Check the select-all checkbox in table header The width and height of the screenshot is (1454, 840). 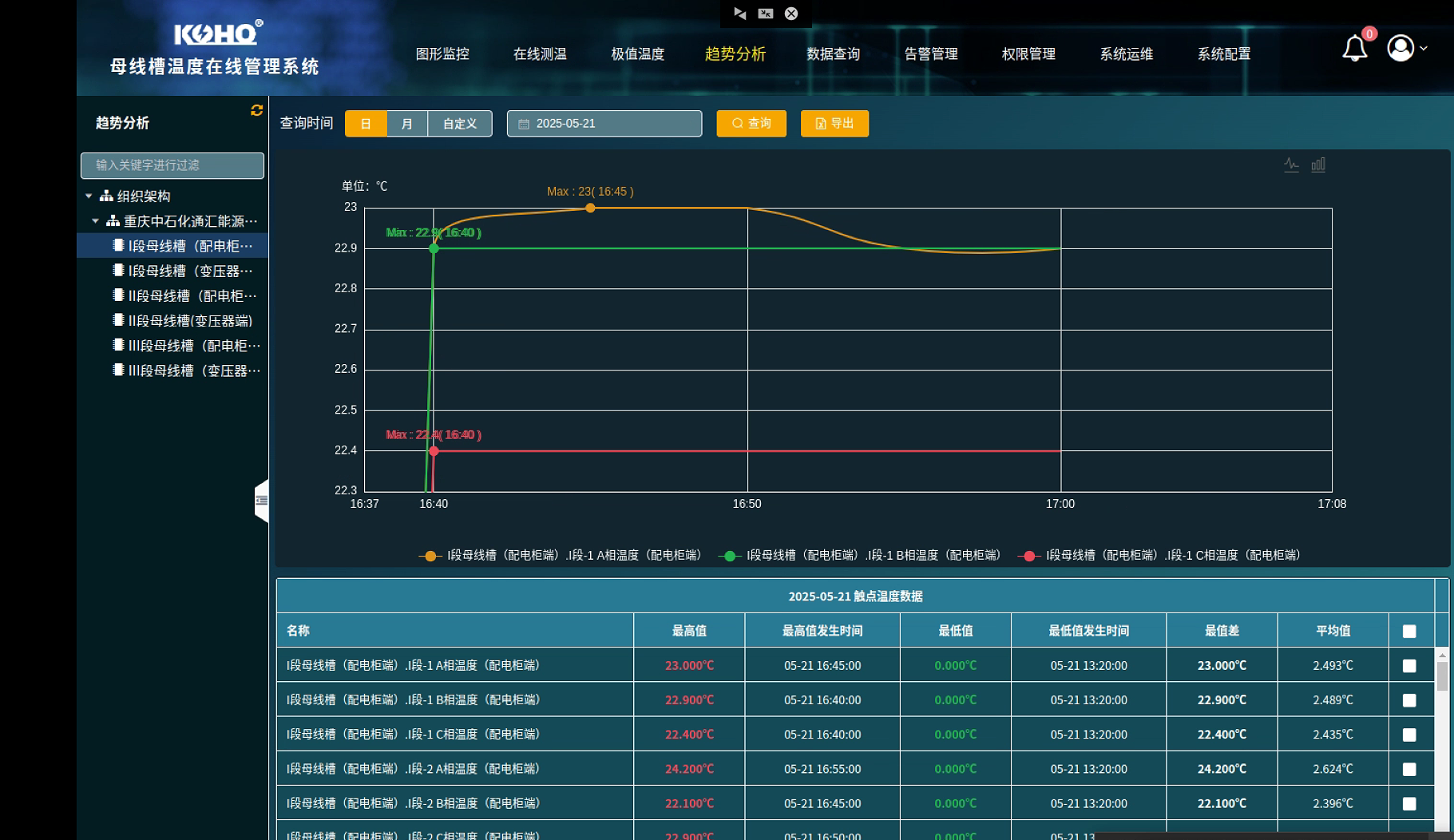coord(1409,631)
